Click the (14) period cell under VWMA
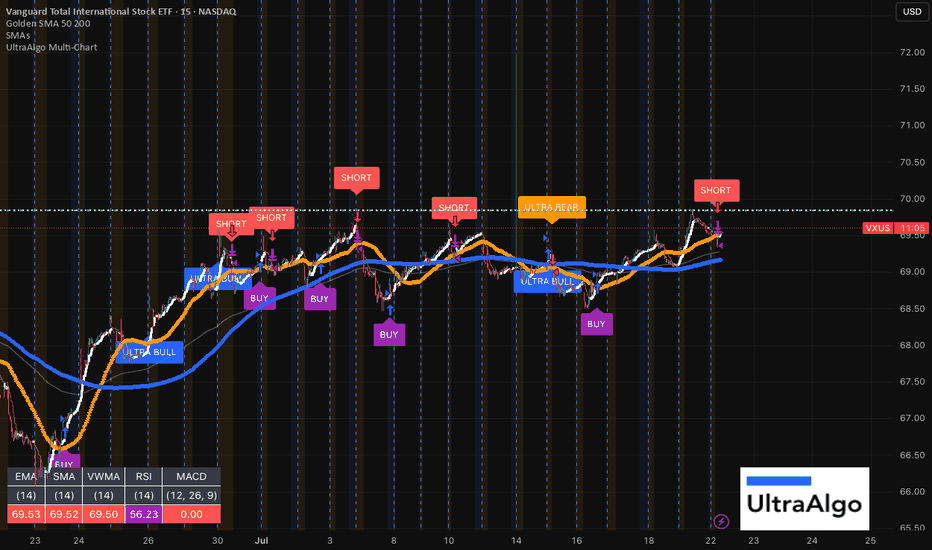Image resolution: width=932 pixels, height=550 pixels. click(x=104, y=495)
